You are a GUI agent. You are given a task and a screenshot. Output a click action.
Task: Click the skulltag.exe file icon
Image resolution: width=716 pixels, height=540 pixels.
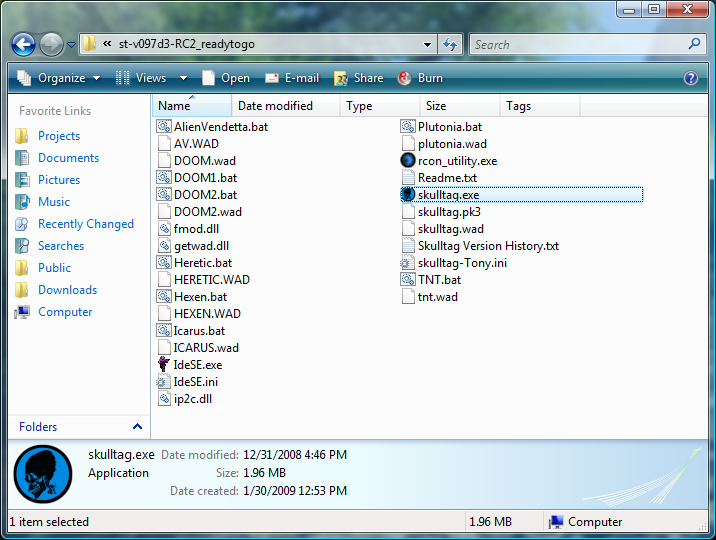[408, 195]
